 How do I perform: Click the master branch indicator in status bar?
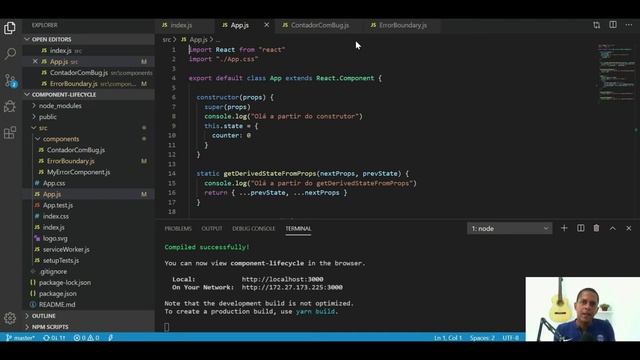[20, 338]
